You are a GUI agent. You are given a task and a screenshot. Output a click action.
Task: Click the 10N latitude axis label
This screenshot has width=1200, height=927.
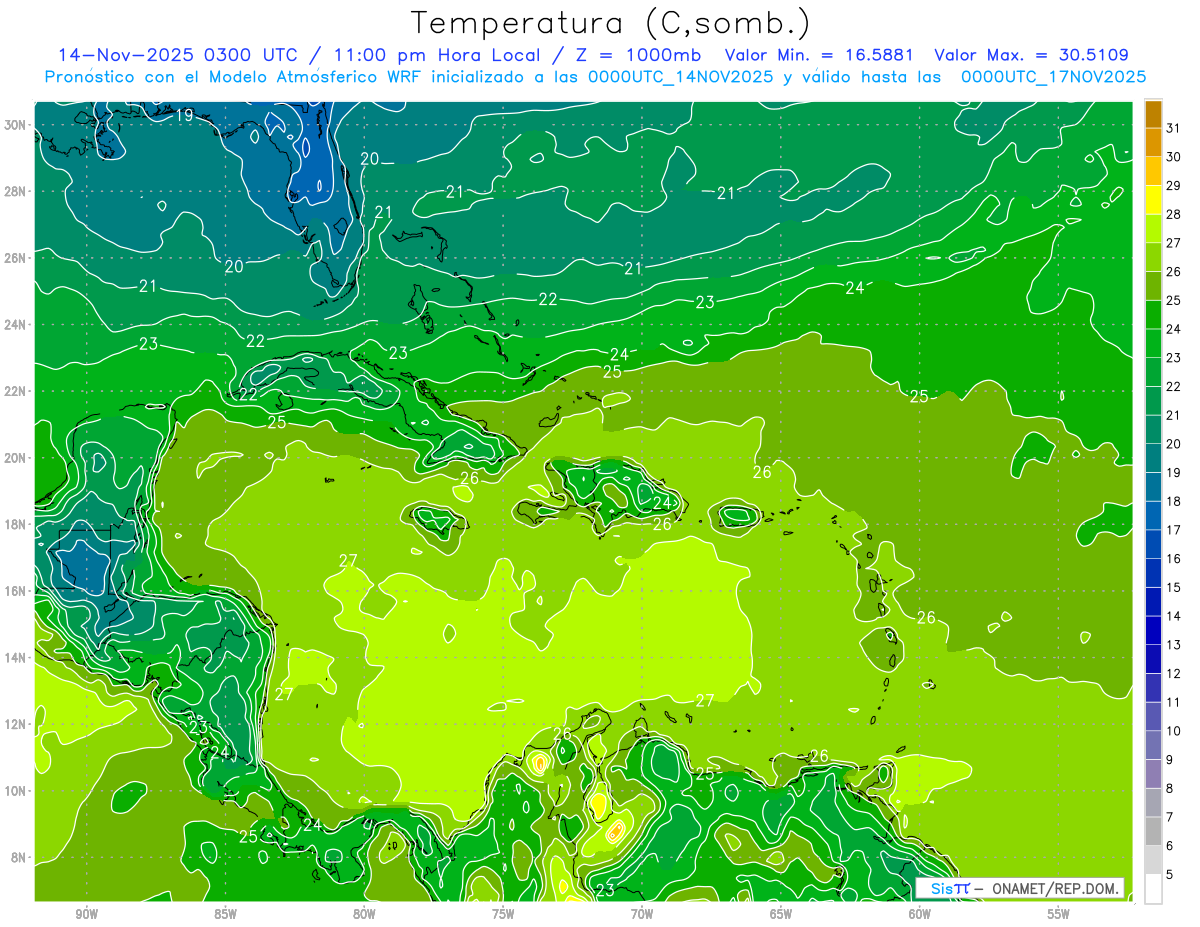[x=17, y=791]
